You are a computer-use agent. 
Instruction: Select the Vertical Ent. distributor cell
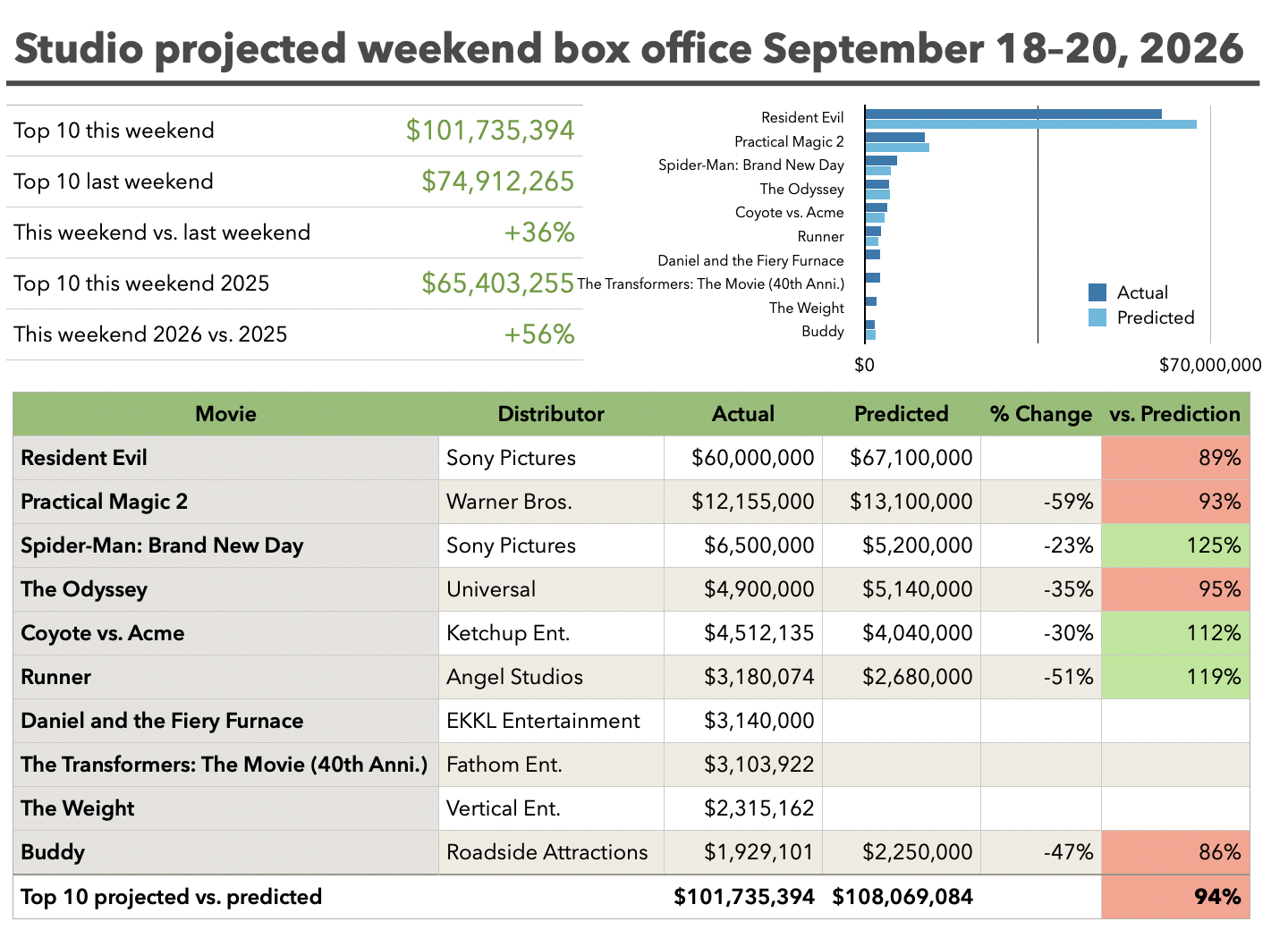tap(551, 808)
